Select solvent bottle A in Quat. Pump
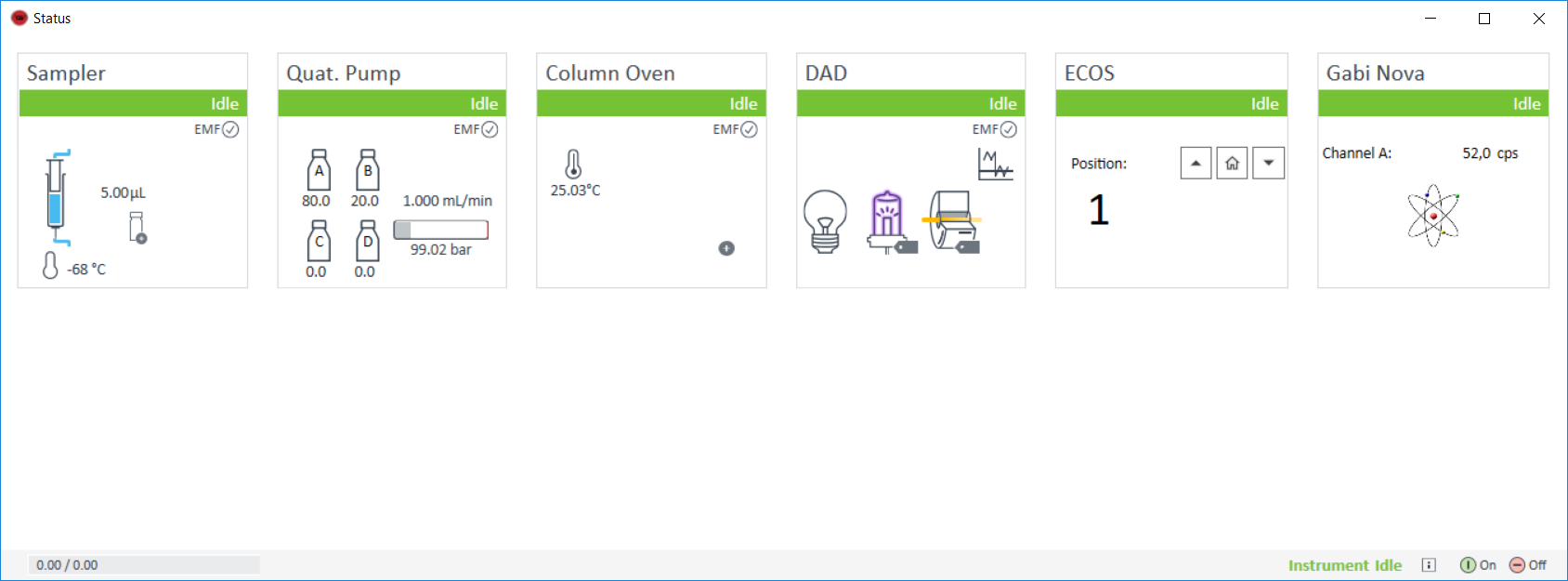 point(319,170)
